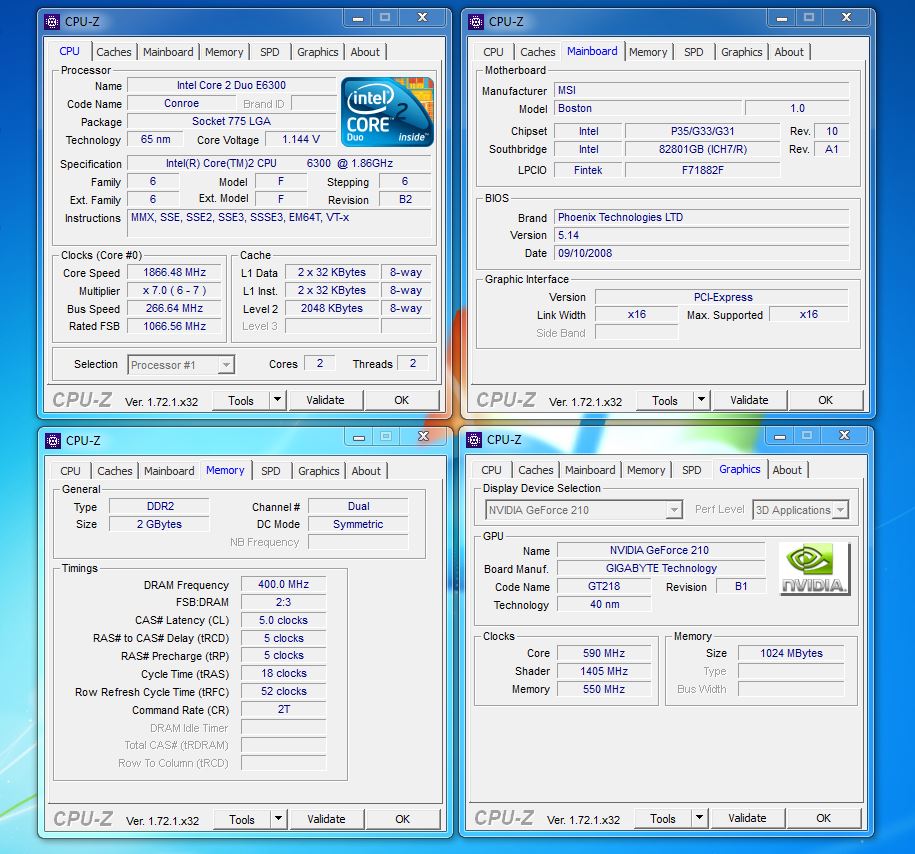Click Instructions MMX, SSE list field
The image size is (915, 854).
pos(278,223)
